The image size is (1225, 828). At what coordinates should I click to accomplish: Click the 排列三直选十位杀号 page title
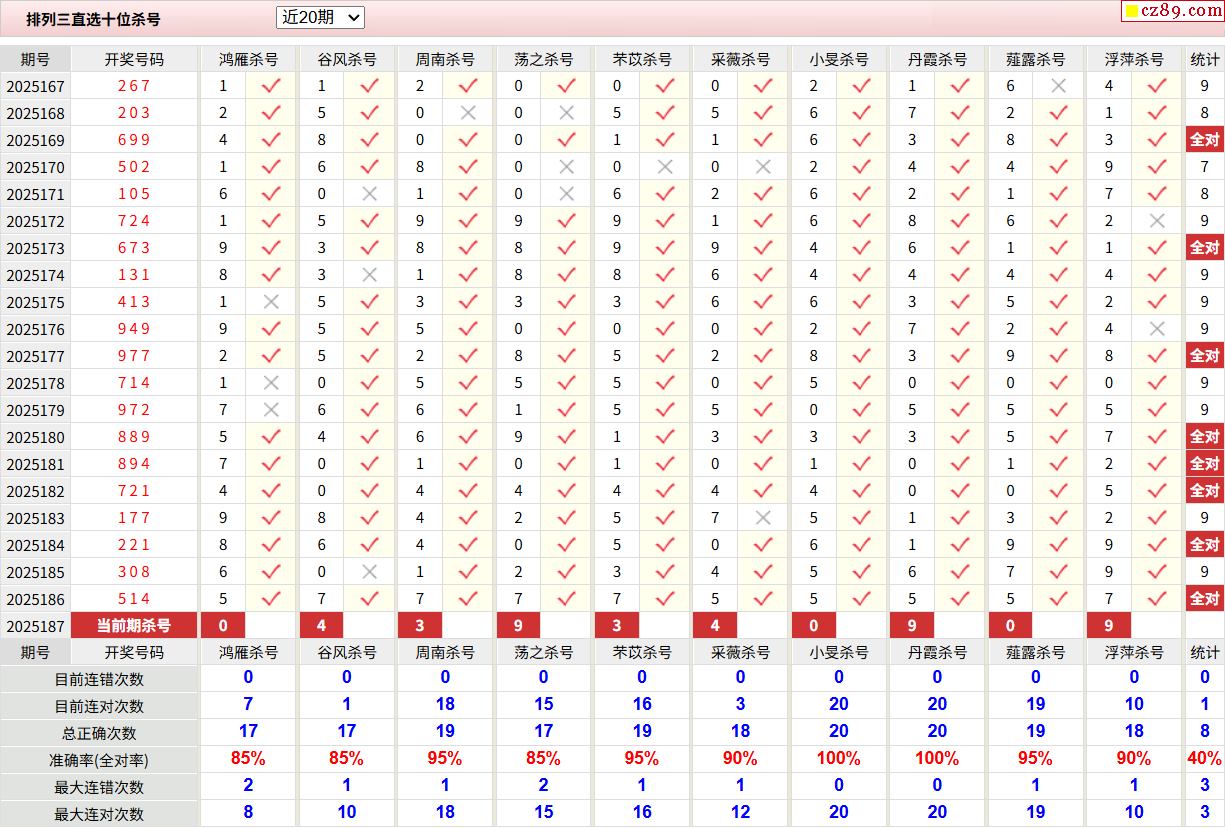(93, 19)
